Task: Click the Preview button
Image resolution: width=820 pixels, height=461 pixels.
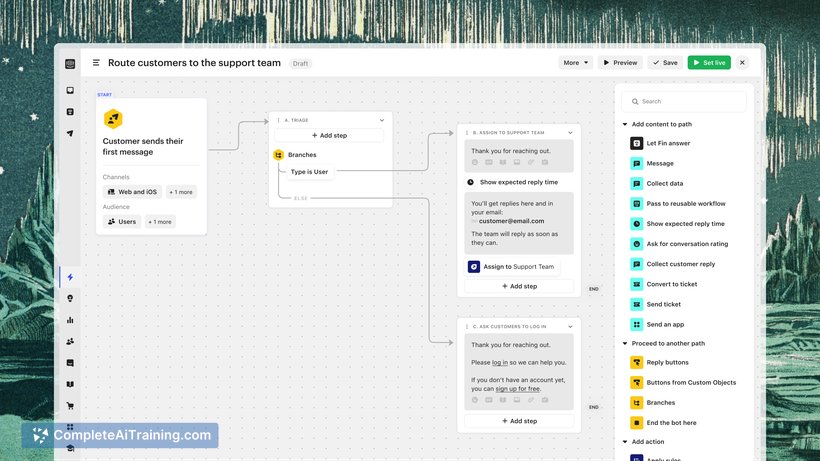Action: coord(620,63)
